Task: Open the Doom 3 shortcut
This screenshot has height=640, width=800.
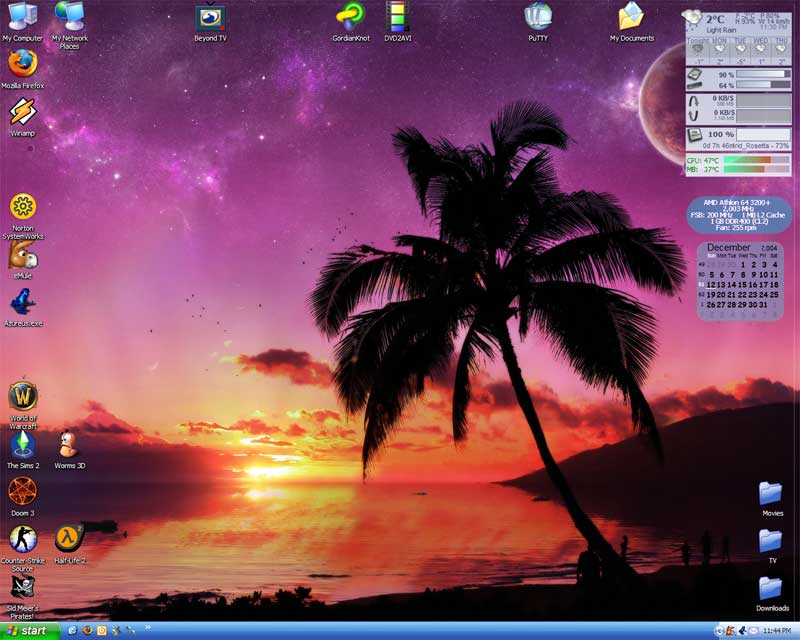Action: (x=22, y=491)
